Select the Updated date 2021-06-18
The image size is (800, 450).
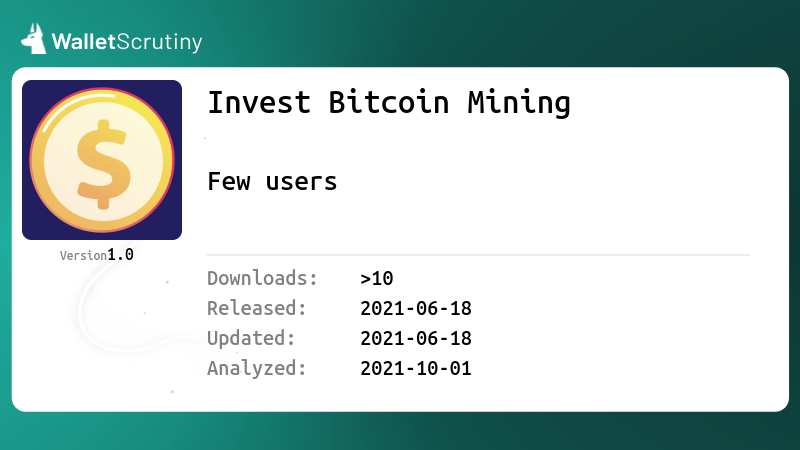(x=416, y=338)
